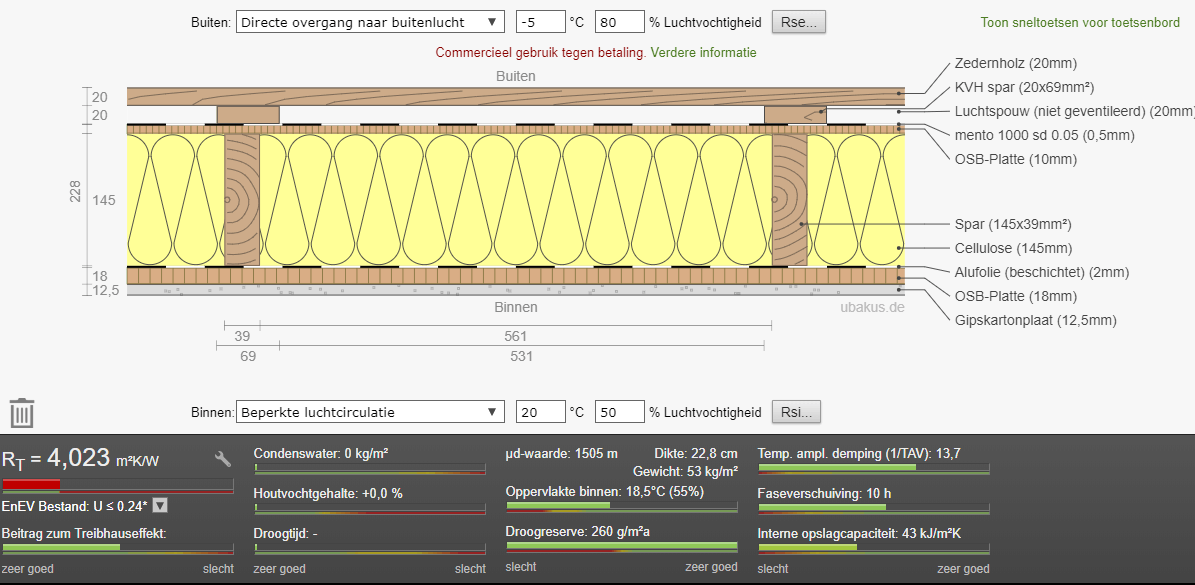Select the Gipskartonplaat (12,5mm) layer label

point(1035,320)
